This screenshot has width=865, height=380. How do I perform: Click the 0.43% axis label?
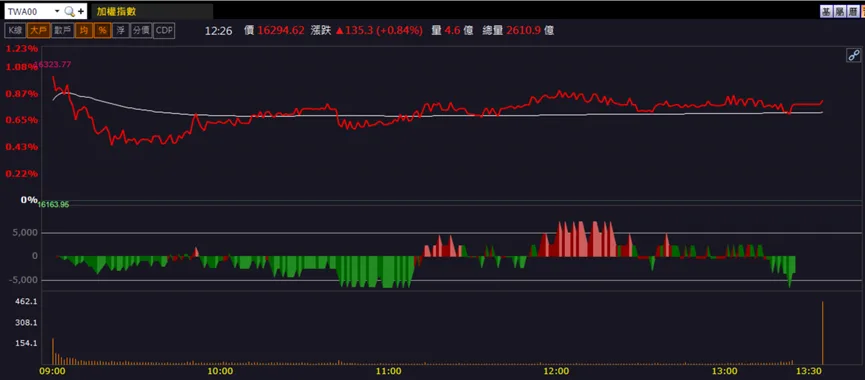pyautogui.click(x=22, y=147)
